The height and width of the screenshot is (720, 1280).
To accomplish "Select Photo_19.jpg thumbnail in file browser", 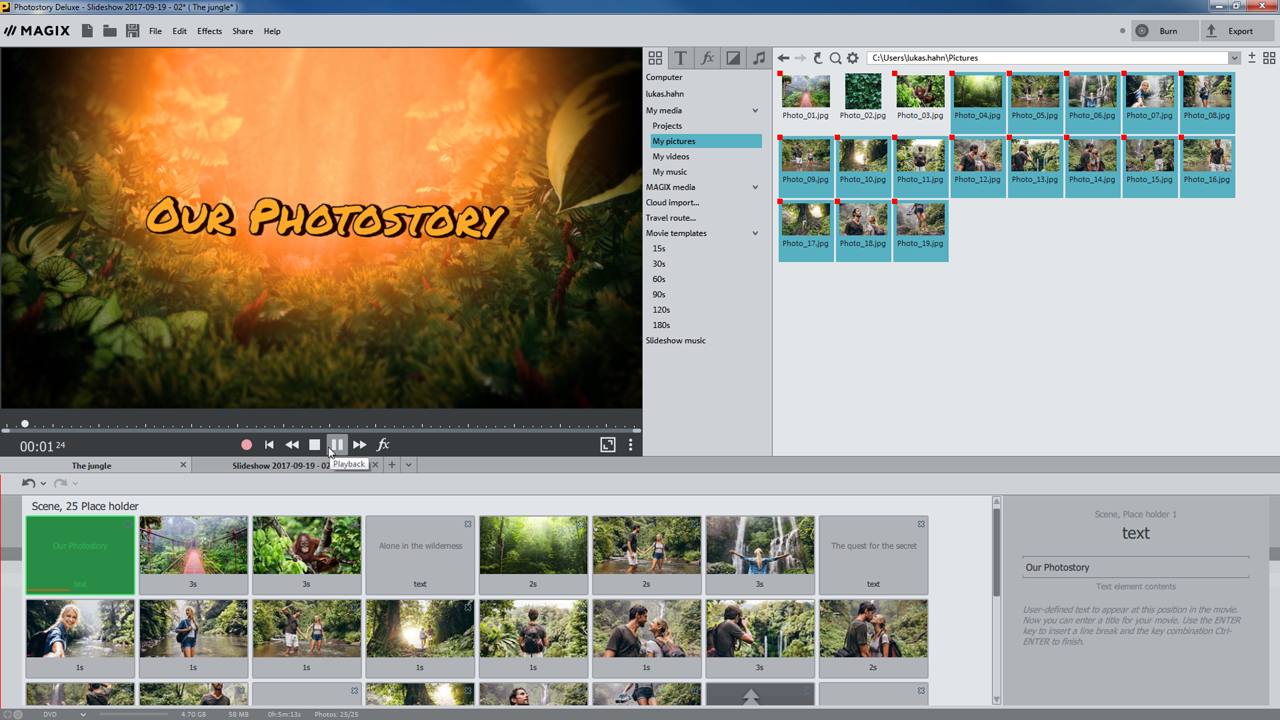I will tap(920, 231).
